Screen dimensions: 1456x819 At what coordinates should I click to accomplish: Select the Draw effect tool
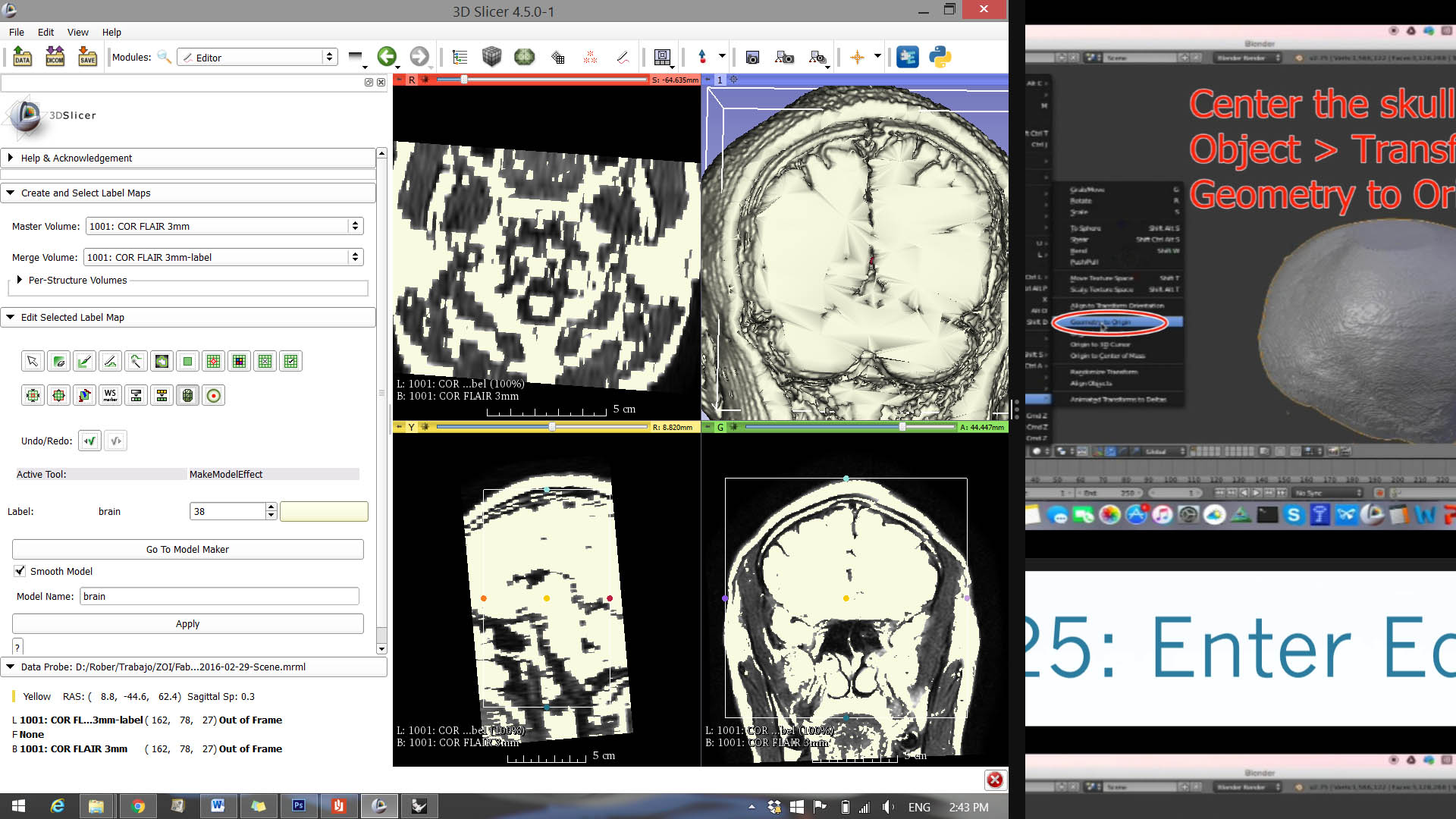click(110, 362)
